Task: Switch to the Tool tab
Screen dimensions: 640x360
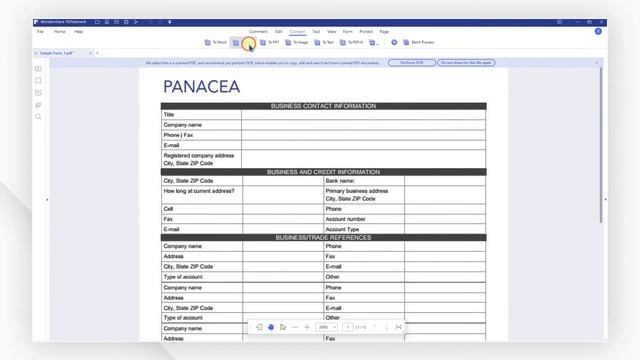Action: coord(316,31)
